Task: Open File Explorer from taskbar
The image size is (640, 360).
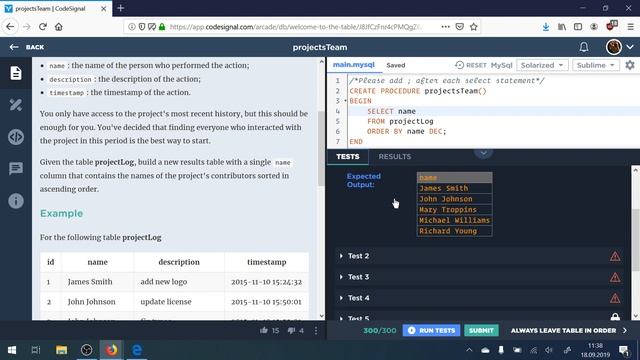Action: click(62, 350)
